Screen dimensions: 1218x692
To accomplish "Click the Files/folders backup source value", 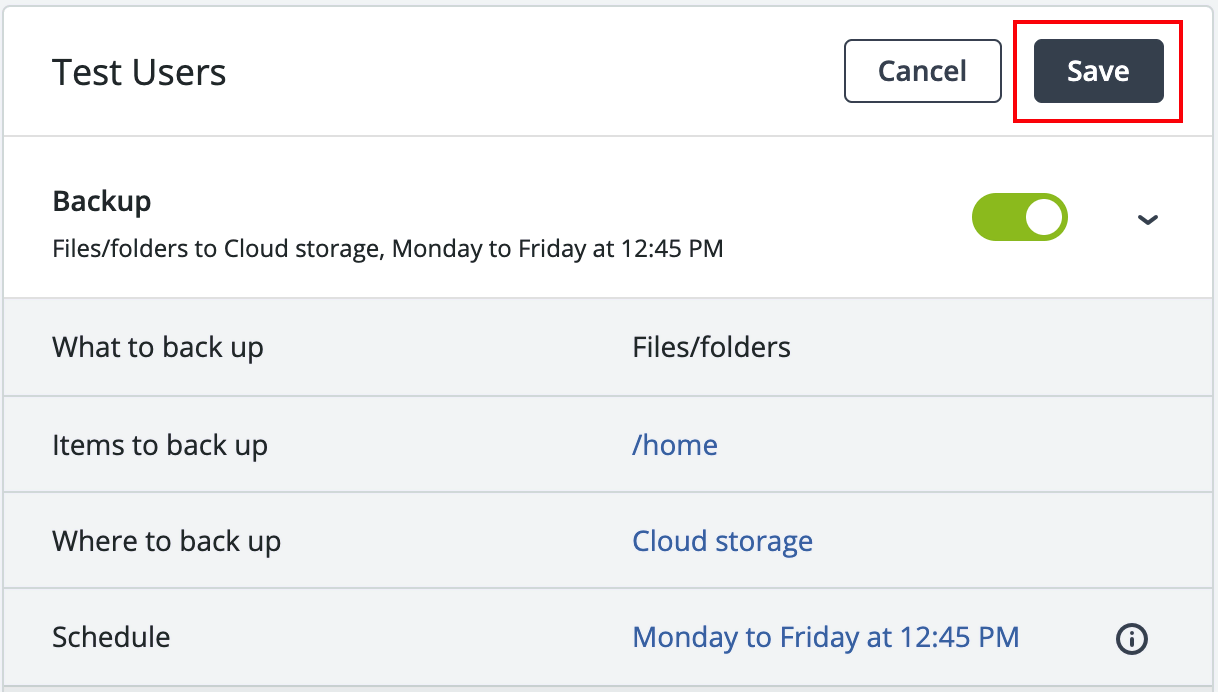I will tap(711, 347).
